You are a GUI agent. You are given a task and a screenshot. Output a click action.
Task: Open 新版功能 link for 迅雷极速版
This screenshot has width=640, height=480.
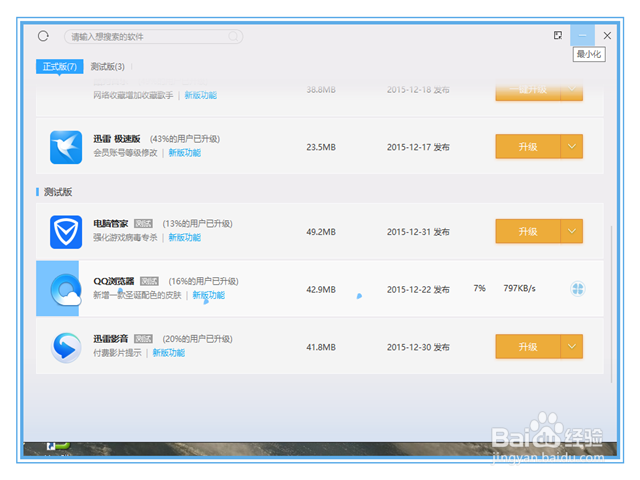tap(184, 153)
